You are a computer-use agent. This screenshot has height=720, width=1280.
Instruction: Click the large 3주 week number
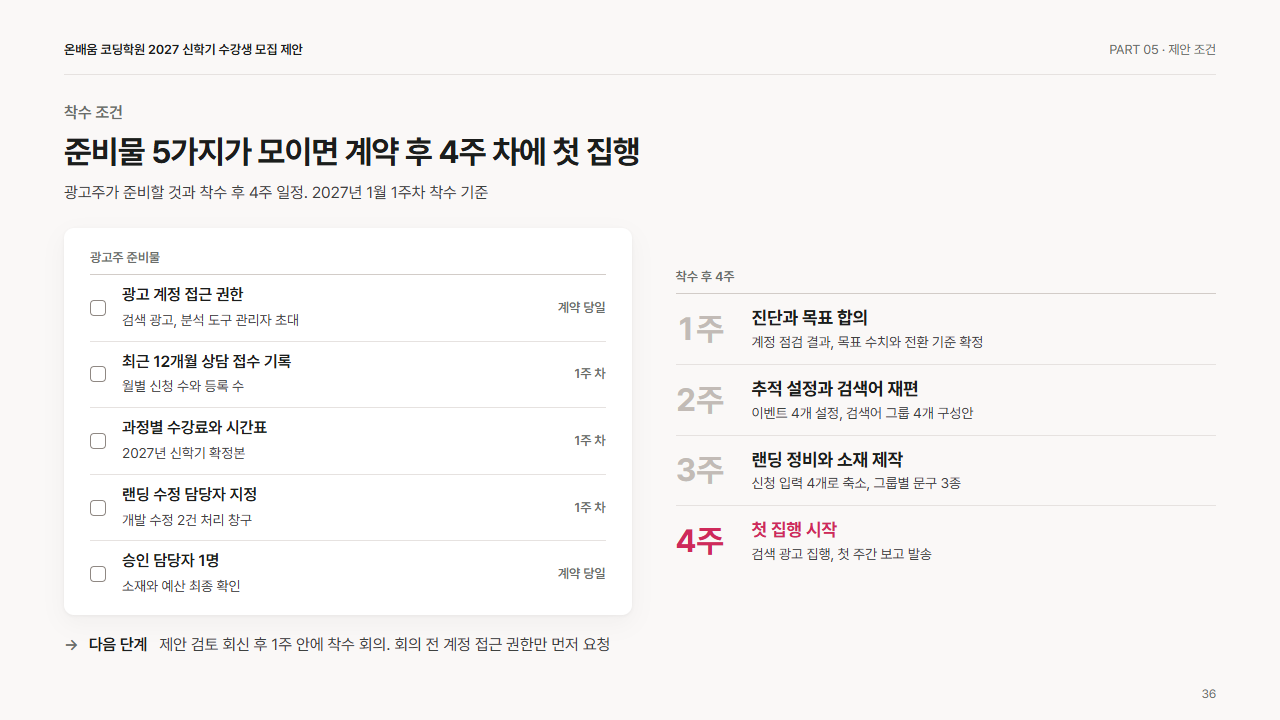700,470
